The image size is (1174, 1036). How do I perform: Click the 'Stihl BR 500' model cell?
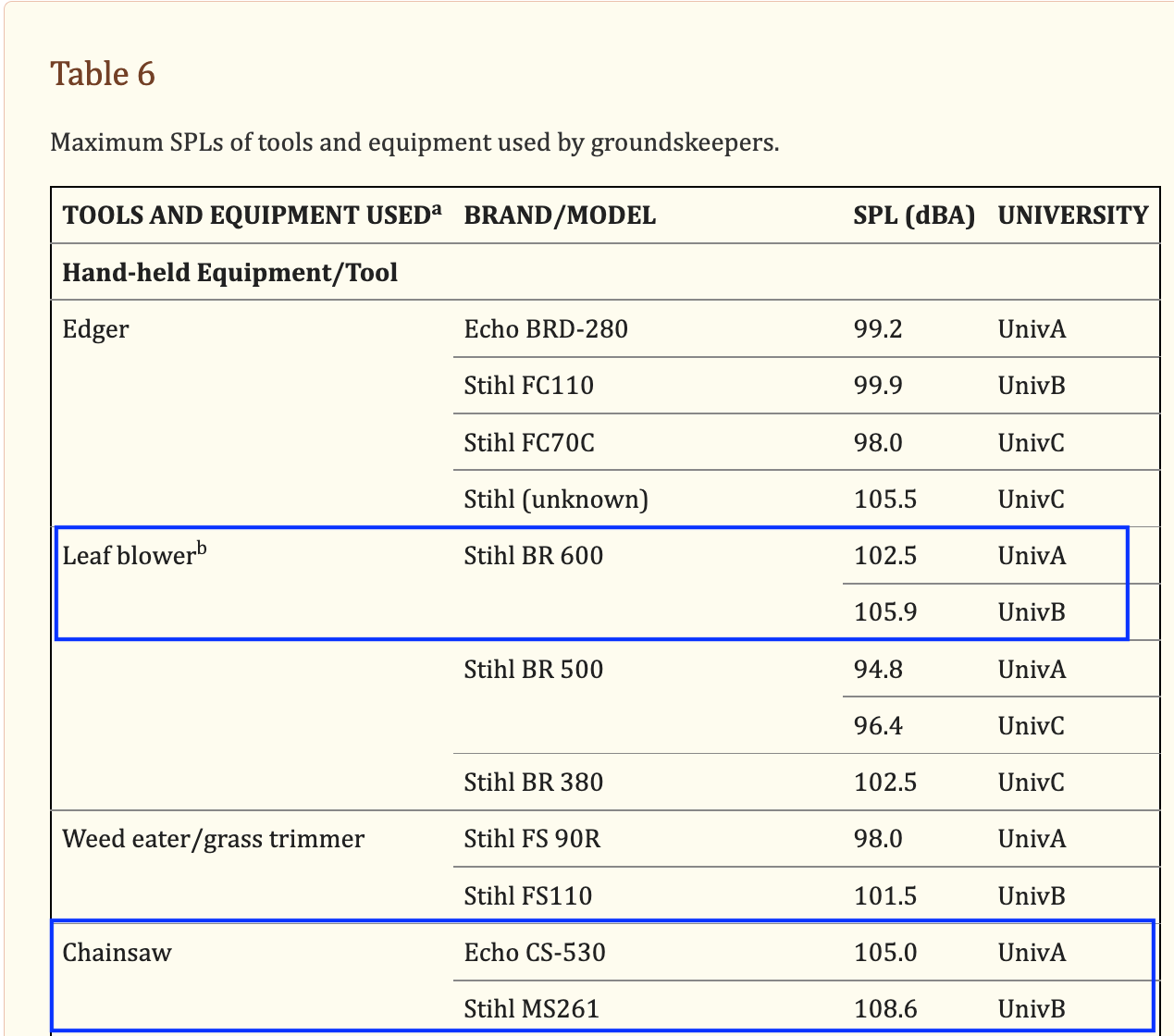tap(534, 670)
